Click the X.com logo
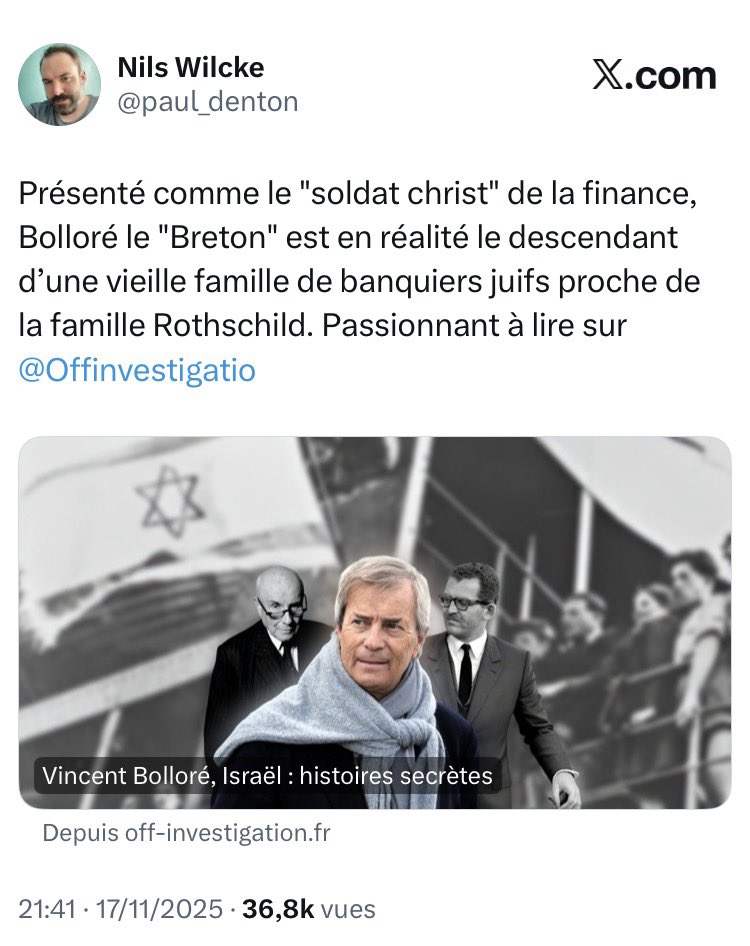 pos(654,76)
